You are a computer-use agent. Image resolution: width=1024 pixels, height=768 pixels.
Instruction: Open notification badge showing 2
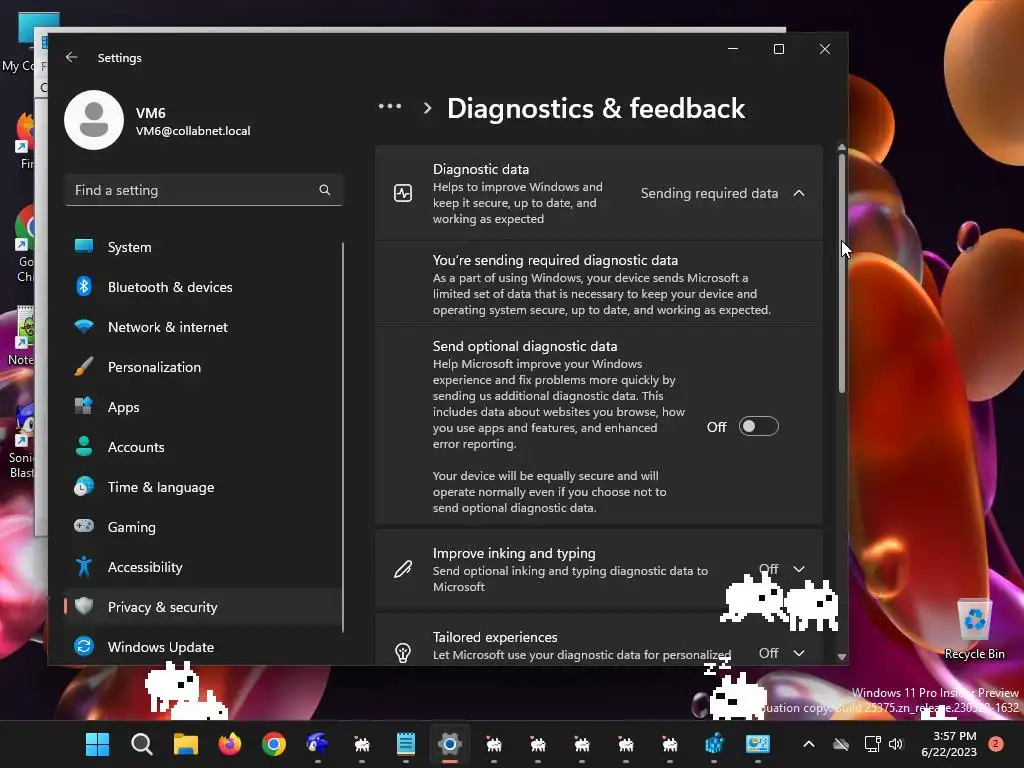coord(995,744)
